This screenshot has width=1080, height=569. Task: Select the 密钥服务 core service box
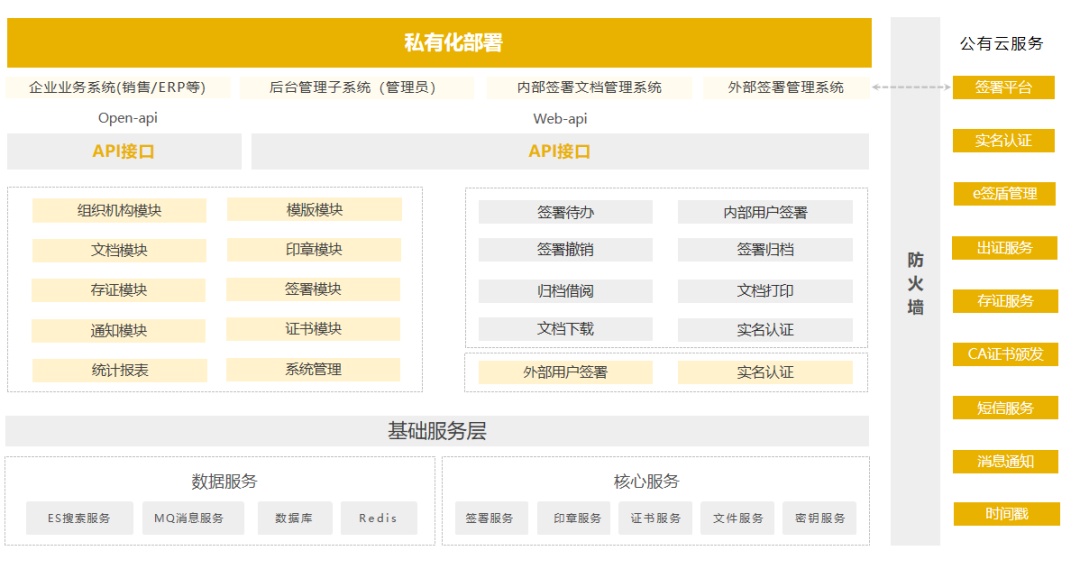pyautogui.click(x=819, y=518)
